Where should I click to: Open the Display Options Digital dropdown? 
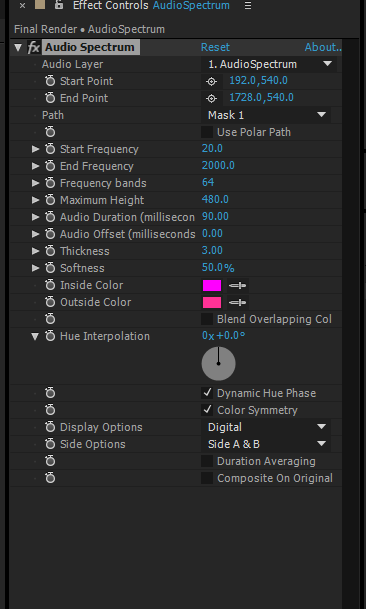[266, 427]
